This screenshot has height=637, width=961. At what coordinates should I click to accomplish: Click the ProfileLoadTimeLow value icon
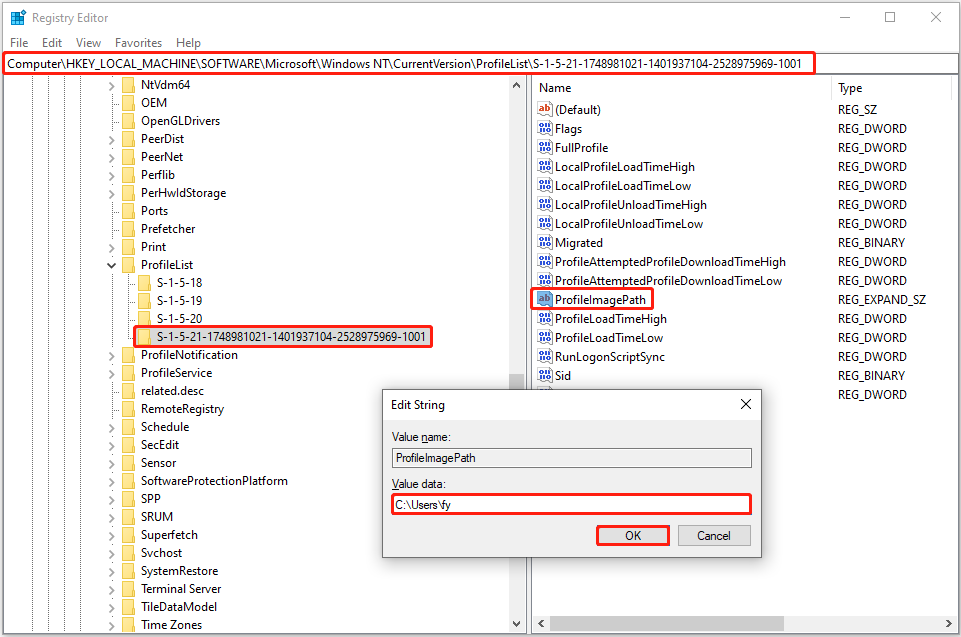(544, 338)
